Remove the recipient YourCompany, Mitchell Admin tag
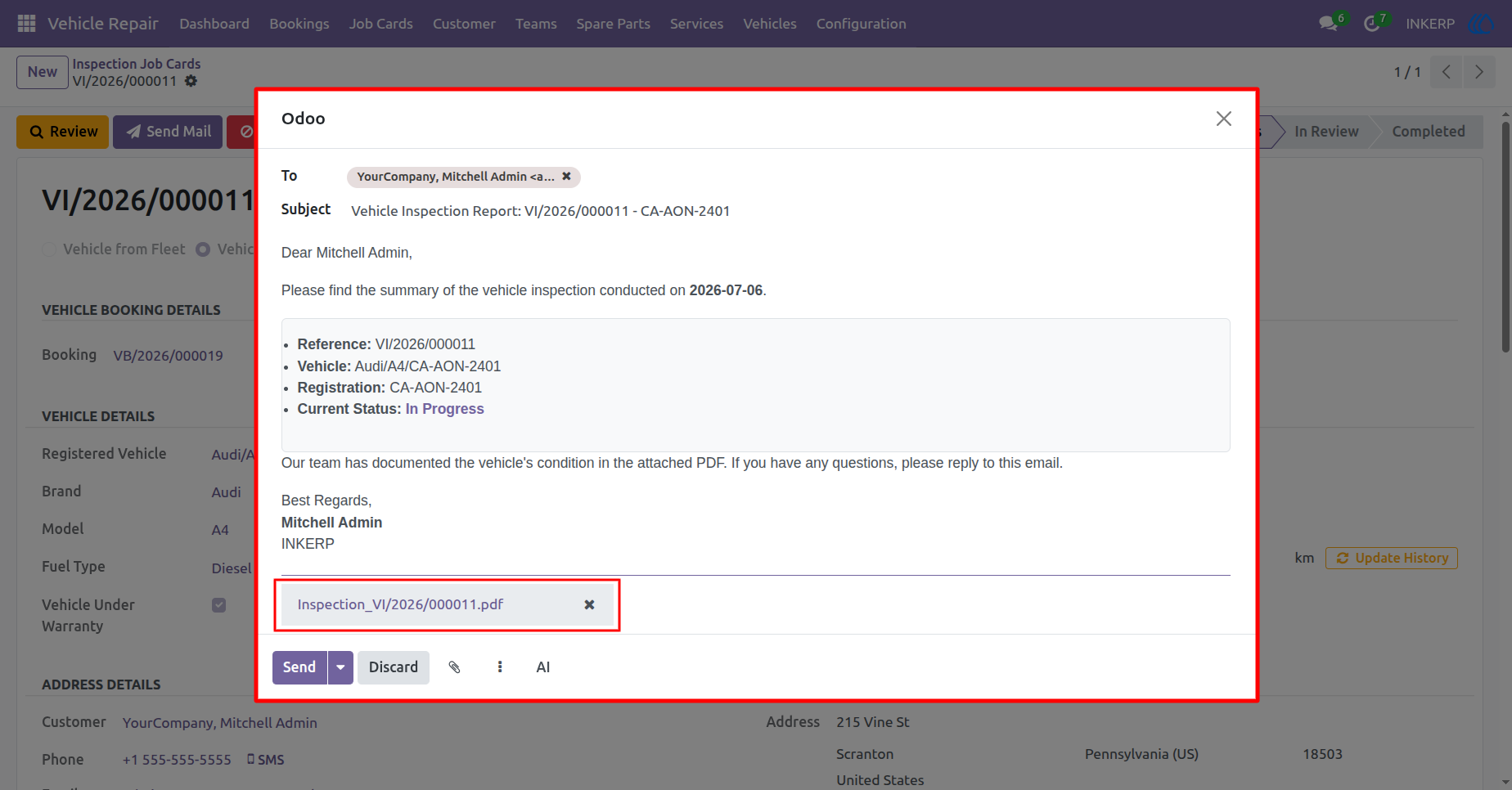Image resolution: width=1512 pixels, height=790 pixels. [x=566, y=177]
